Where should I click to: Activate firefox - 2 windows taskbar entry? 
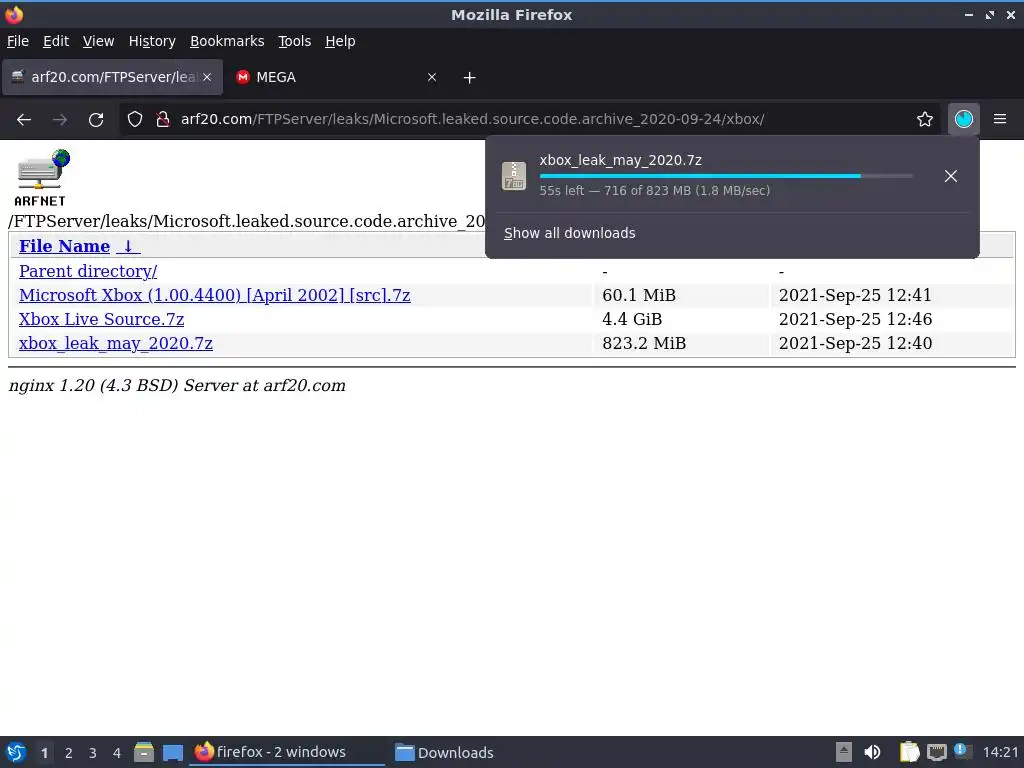(x=287, y=752)
